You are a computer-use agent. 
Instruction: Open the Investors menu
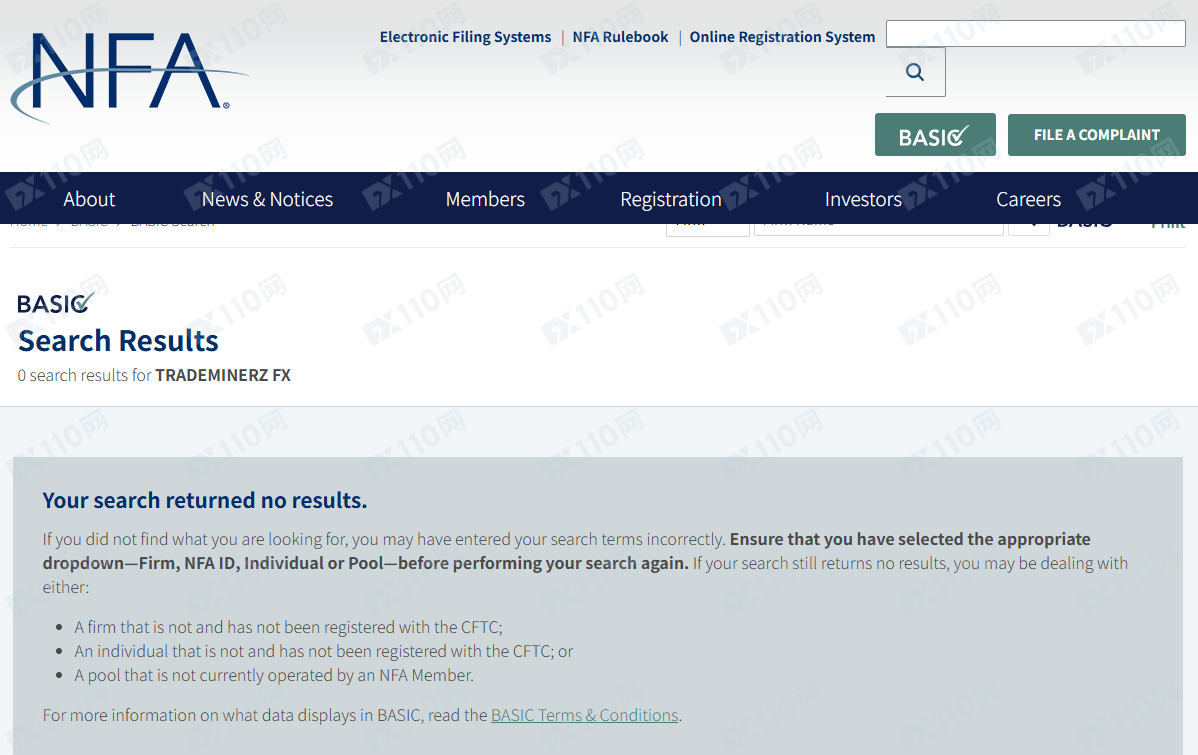click(863, 199)
